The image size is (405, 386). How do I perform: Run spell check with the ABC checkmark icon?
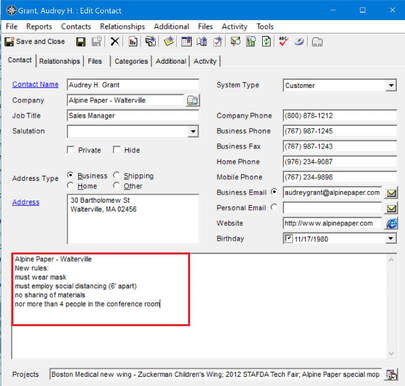point(283,42)
